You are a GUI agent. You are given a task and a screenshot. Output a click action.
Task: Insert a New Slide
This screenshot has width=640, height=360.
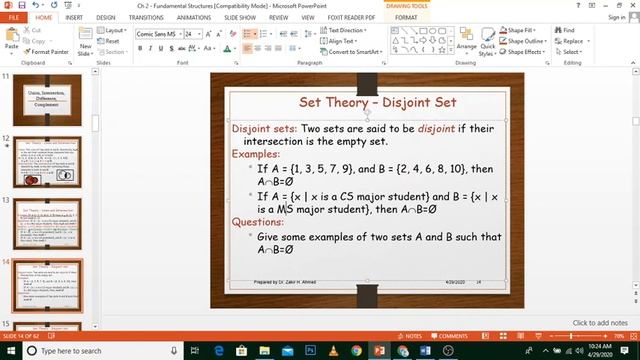[85, 42]
